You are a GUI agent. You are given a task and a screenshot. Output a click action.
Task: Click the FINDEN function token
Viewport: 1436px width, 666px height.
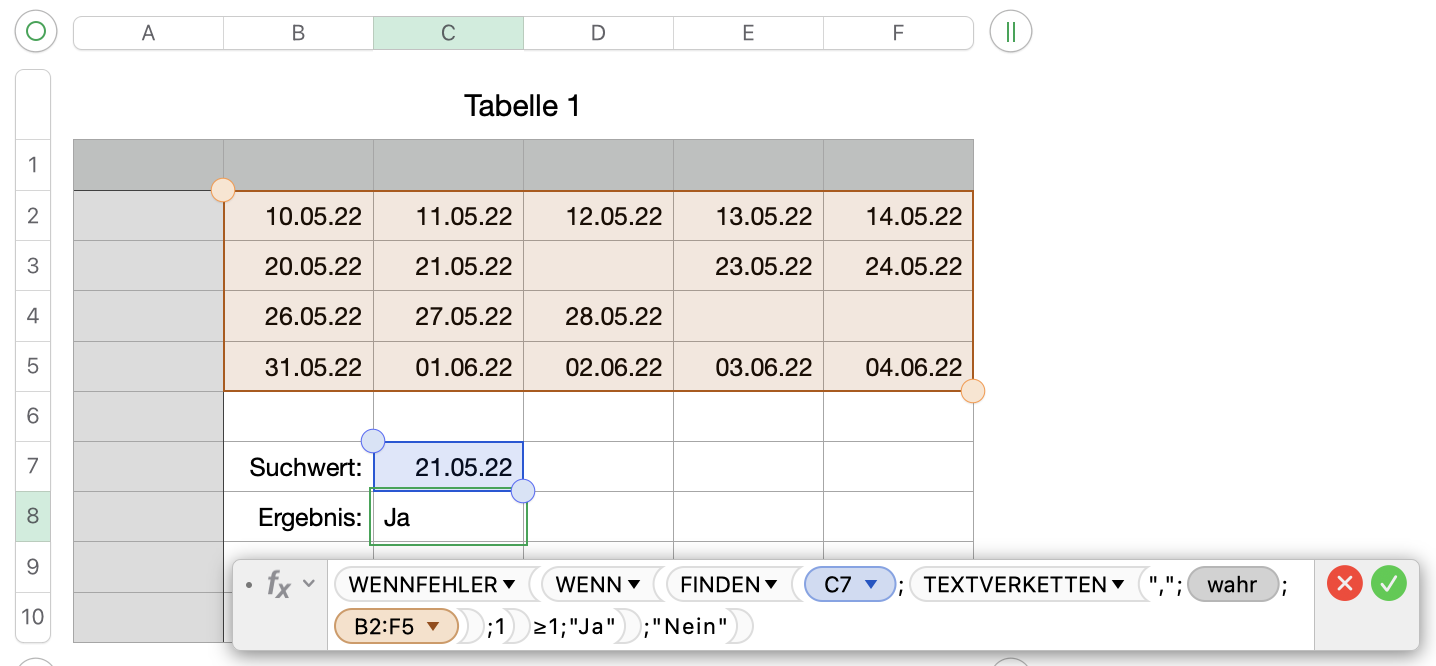pos(715,585)
